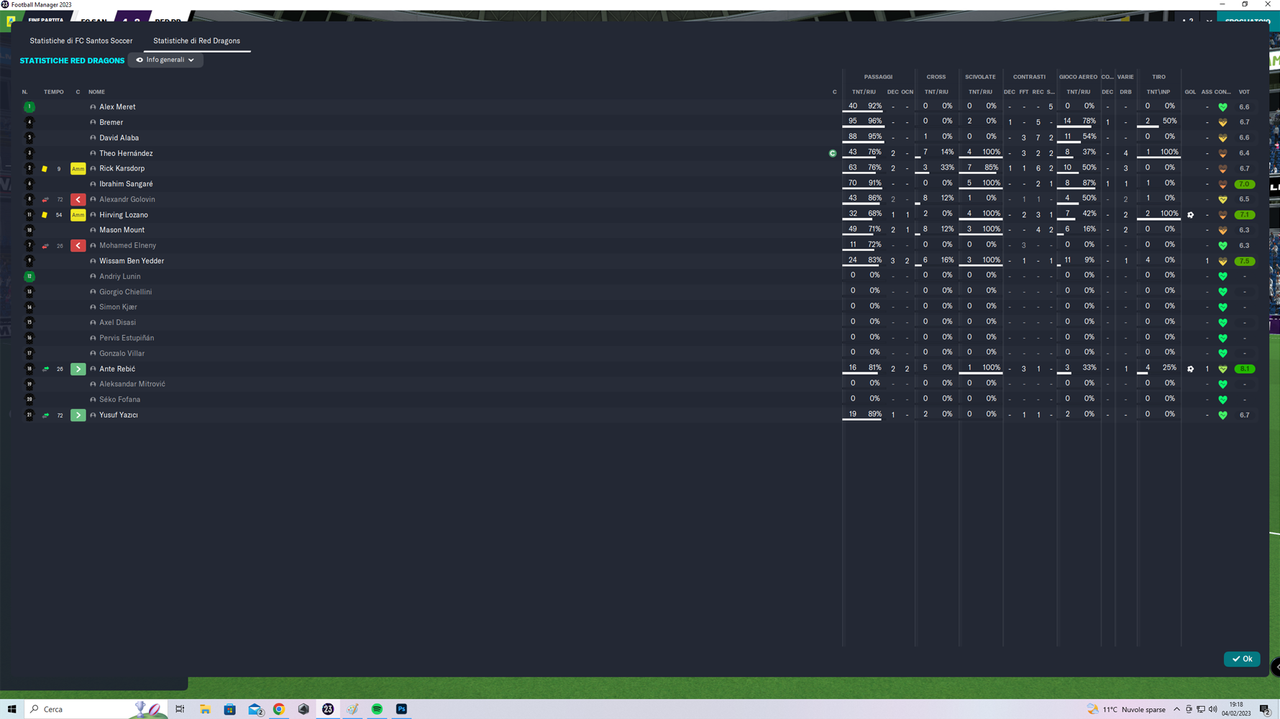
Task: Click the captain badge on Theo Hernández's row
Action: coord(832,153)
